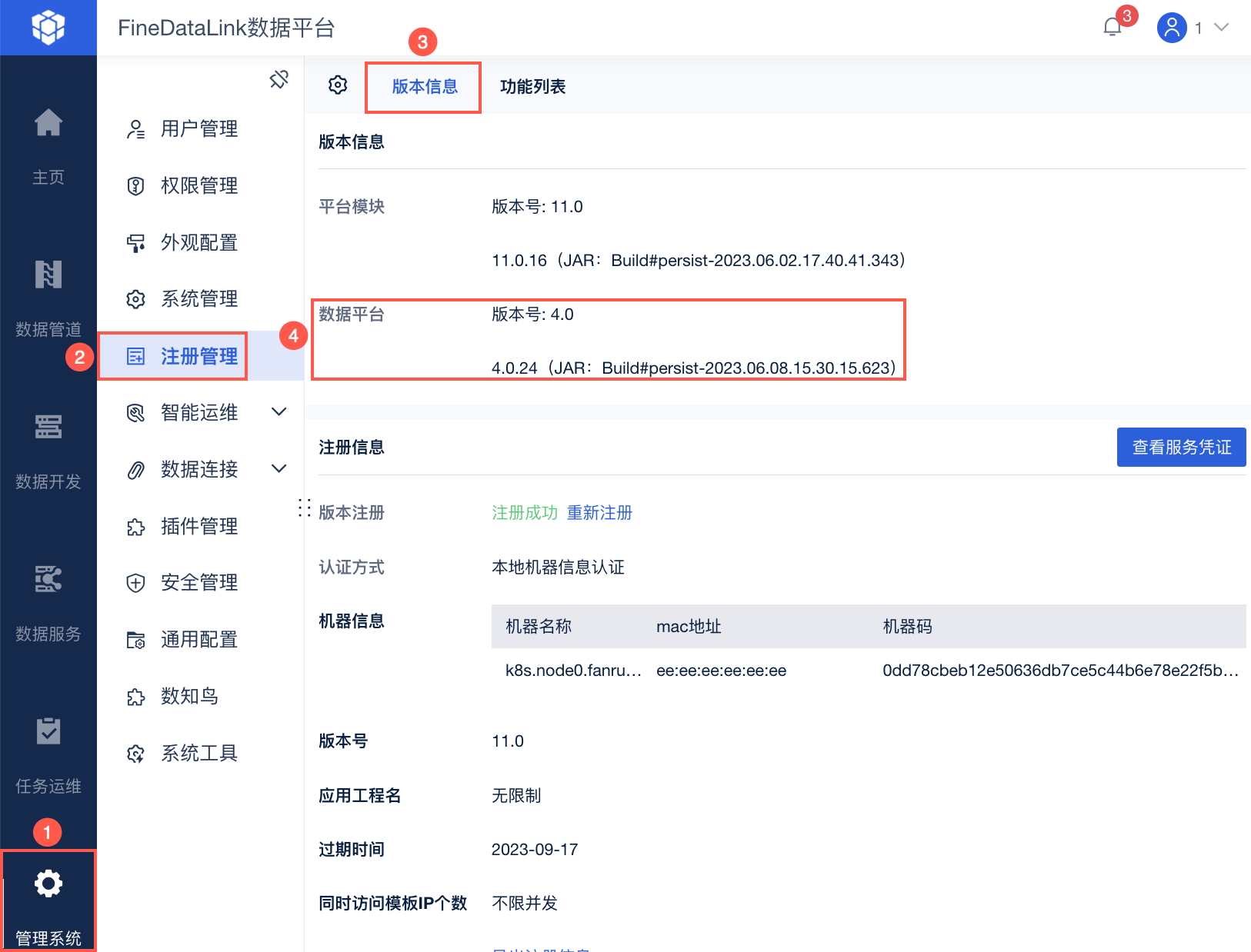Click the 无限制 project name value
This screenshot has height=952, width=1251.
point(516,796)
